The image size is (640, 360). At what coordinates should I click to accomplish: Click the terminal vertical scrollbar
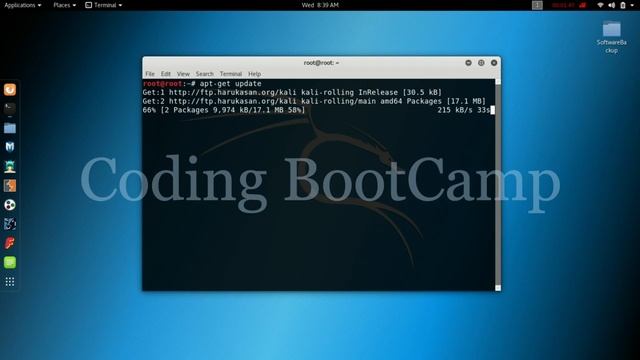(x=498, y=185)
